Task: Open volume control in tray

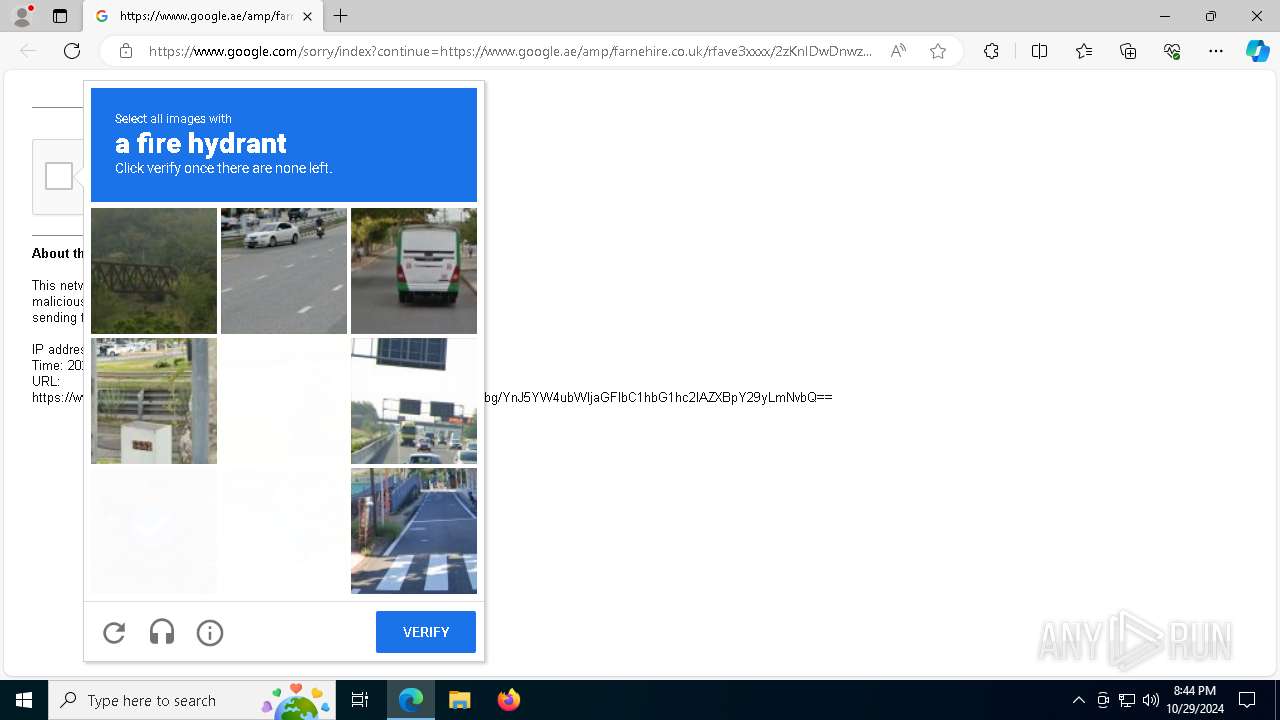Action: coord(1151,700)
